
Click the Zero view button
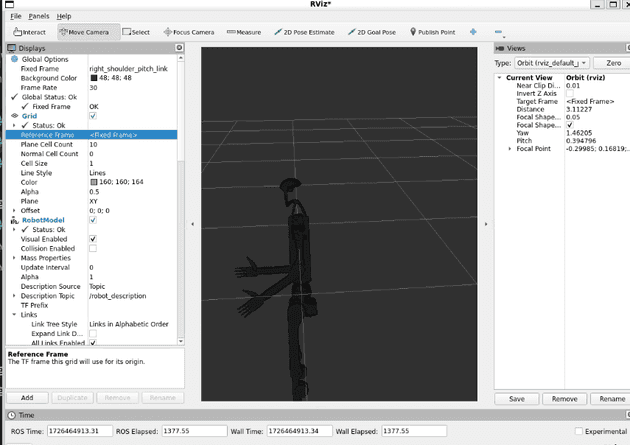point(613,63)
